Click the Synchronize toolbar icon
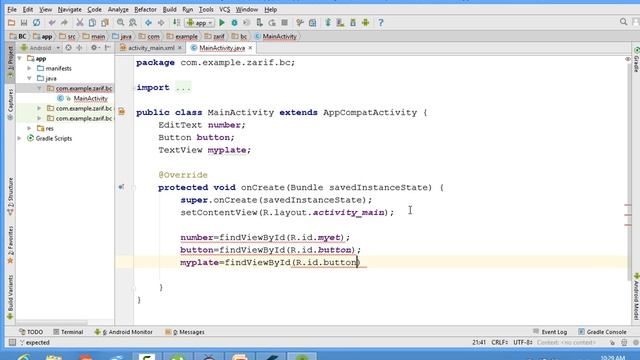 click(x=36, y=23)
